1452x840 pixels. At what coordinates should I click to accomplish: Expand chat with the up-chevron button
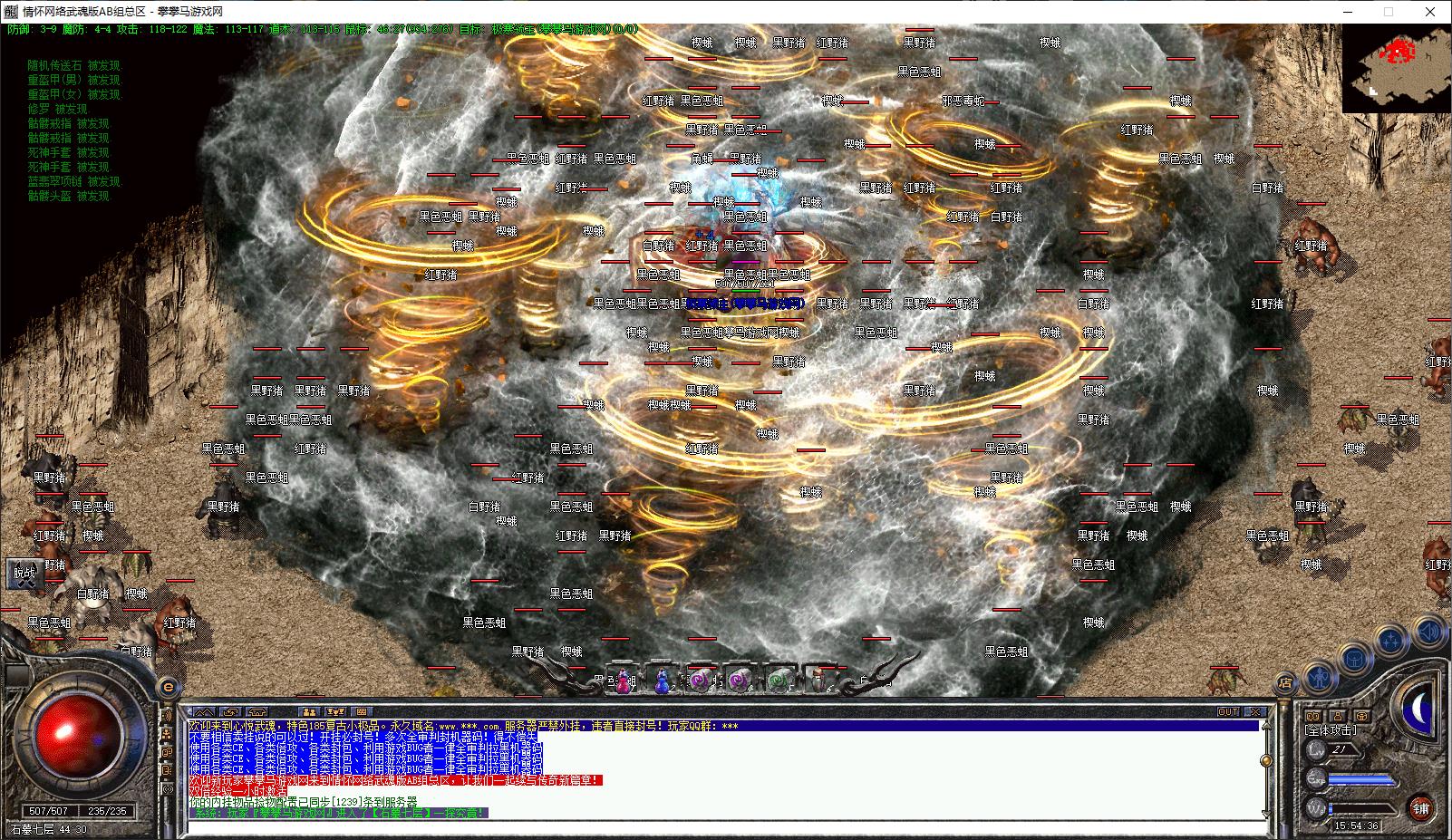pyautogui.click(x=206, y=712)
